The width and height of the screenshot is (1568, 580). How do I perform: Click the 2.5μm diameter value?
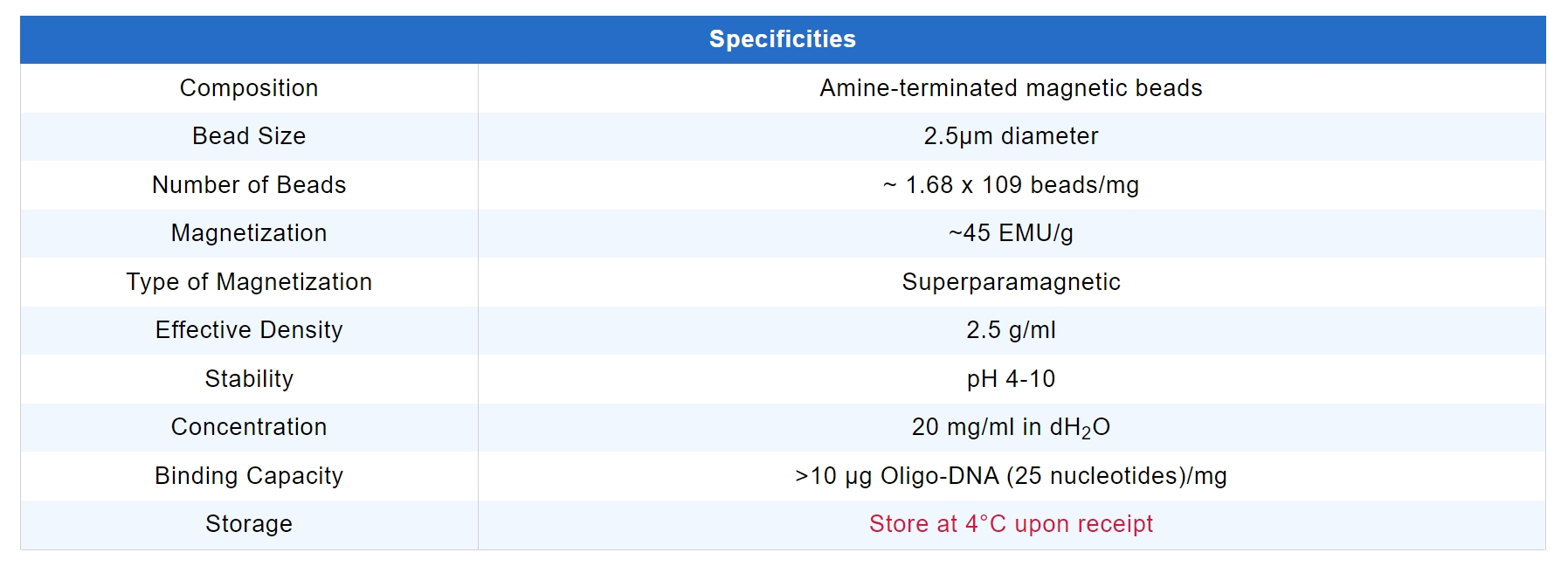[x=1011, y=136]
